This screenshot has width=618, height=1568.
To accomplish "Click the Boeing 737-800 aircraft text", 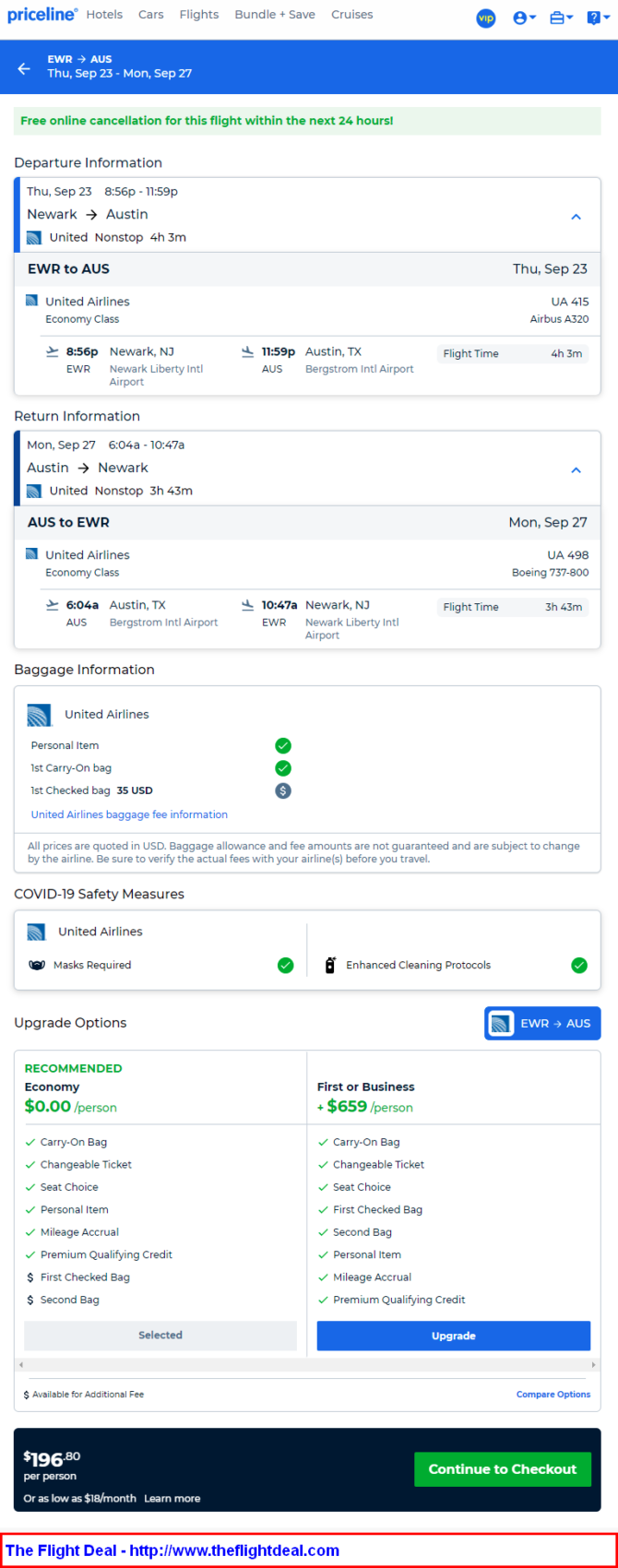I will click(x=551, y=573).
